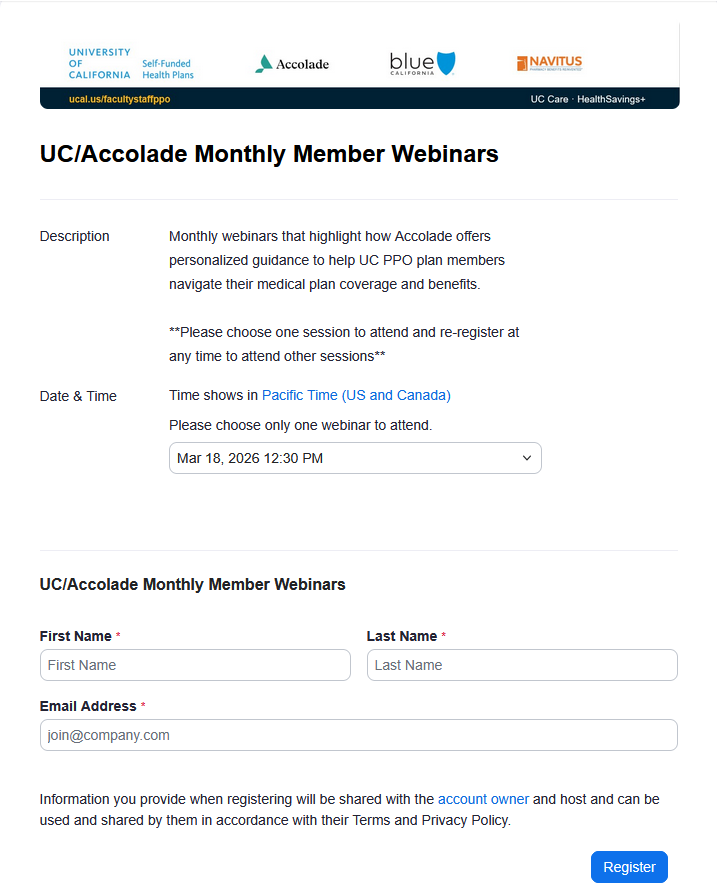Click the Description label
The height and width of the screenshot is (884, 717).
pyautogui.click(x=75, y=237)
